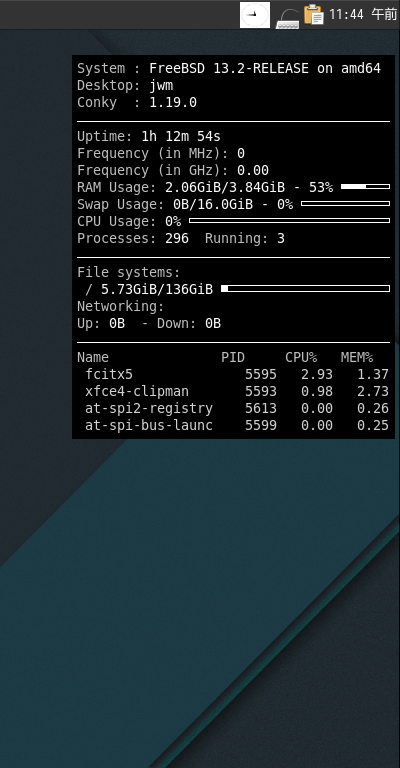Select the xfce4-clipman process name
Image resolution: width=400 pixels, height=768 pixels.
137,391
